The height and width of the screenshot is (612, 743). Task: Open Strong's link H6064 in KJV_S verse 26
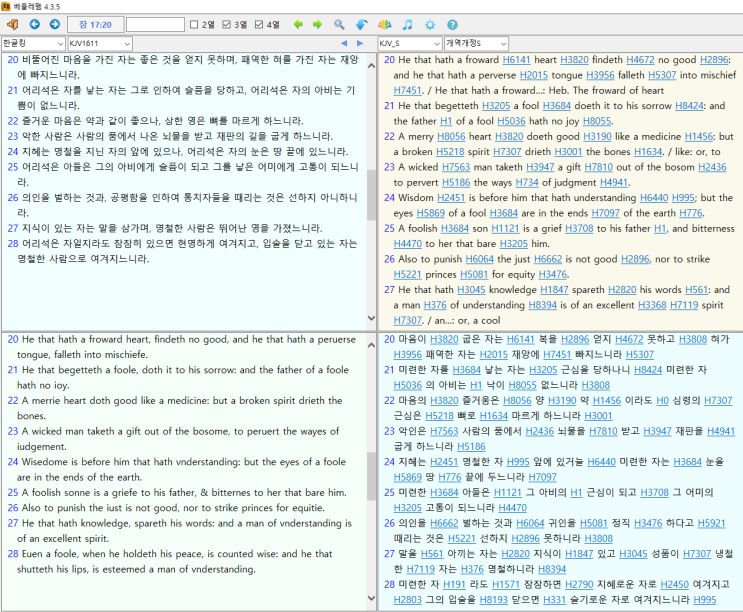[480, 259]
